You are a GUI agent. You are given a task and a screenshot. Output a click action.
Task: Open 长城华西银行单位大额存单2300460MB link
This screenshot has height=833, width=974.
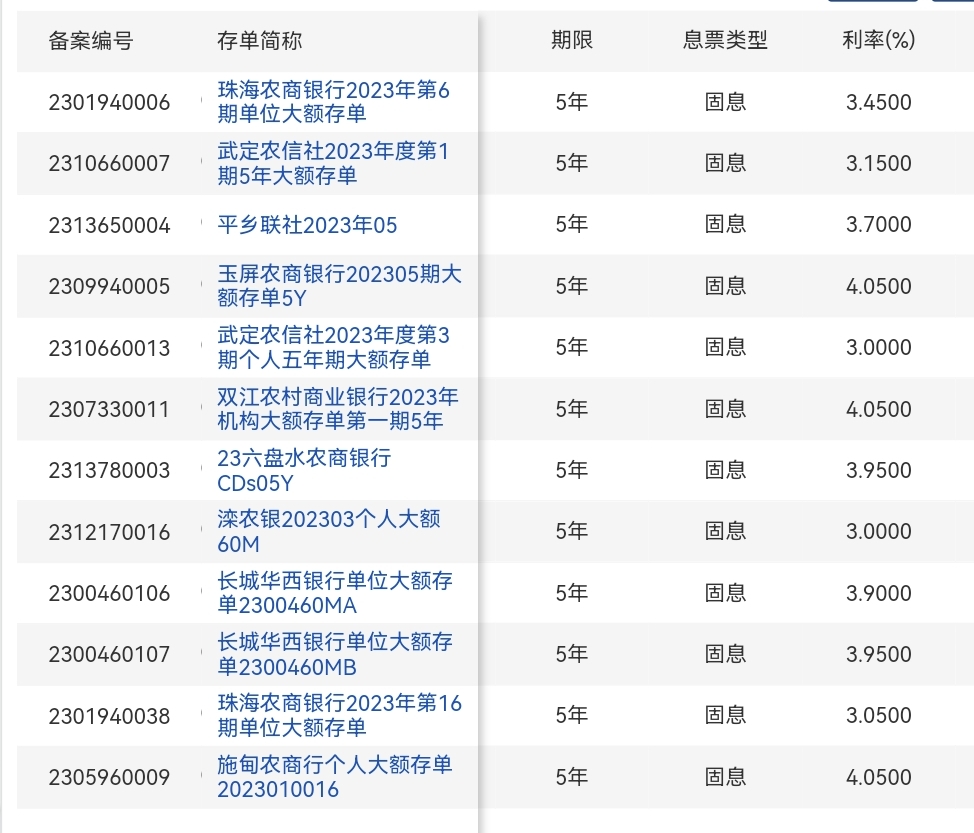(335, 654)
